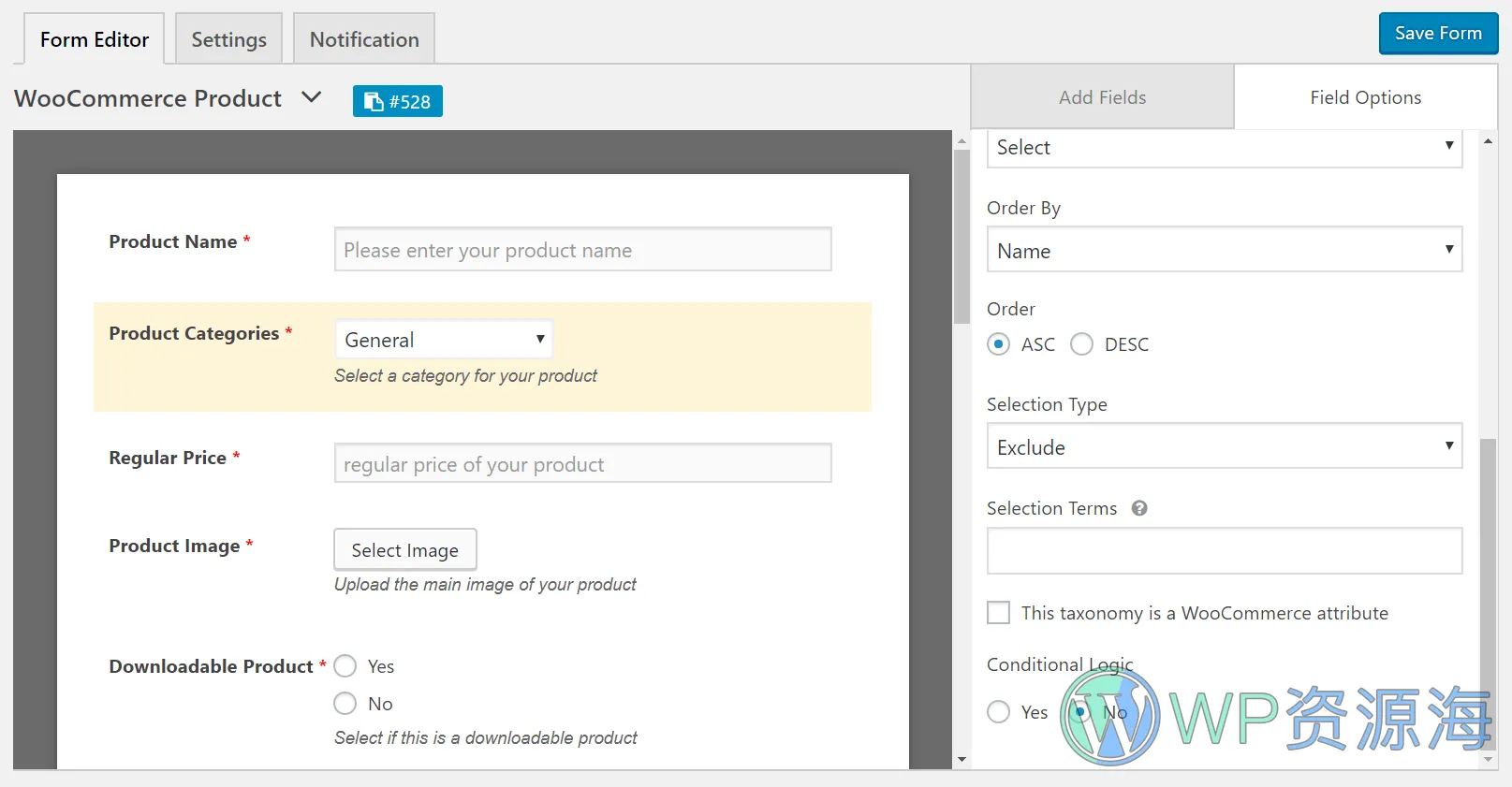Click the Field Options scroll up arrow
Viewport: 1512px width, 787px height.
click(1488, 140)
